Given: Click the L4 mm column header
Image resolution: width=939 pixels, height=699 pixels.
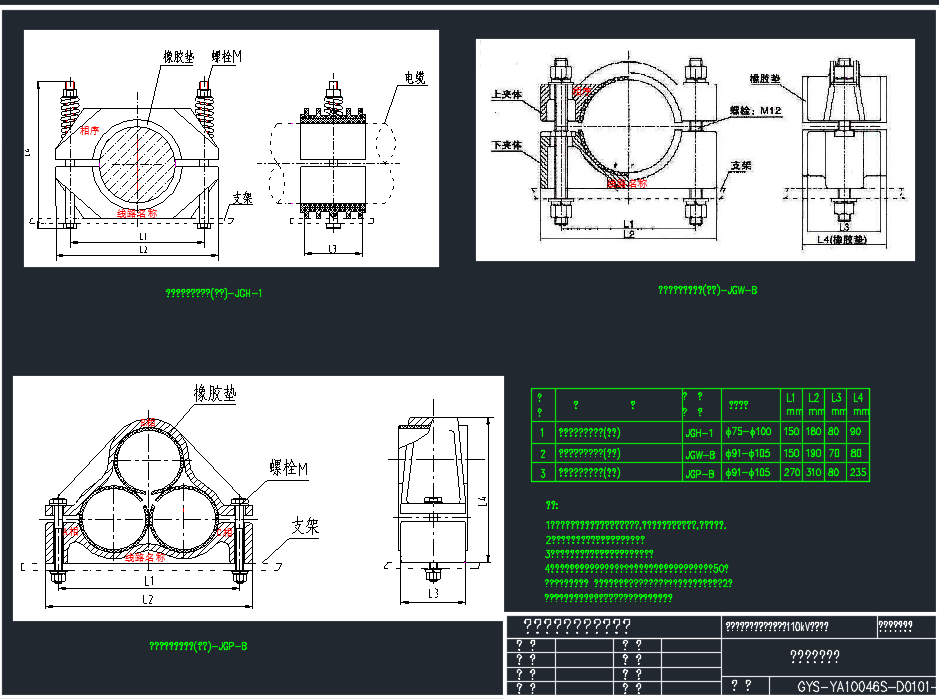Looking at the screenshot, I should click(858, 404).
